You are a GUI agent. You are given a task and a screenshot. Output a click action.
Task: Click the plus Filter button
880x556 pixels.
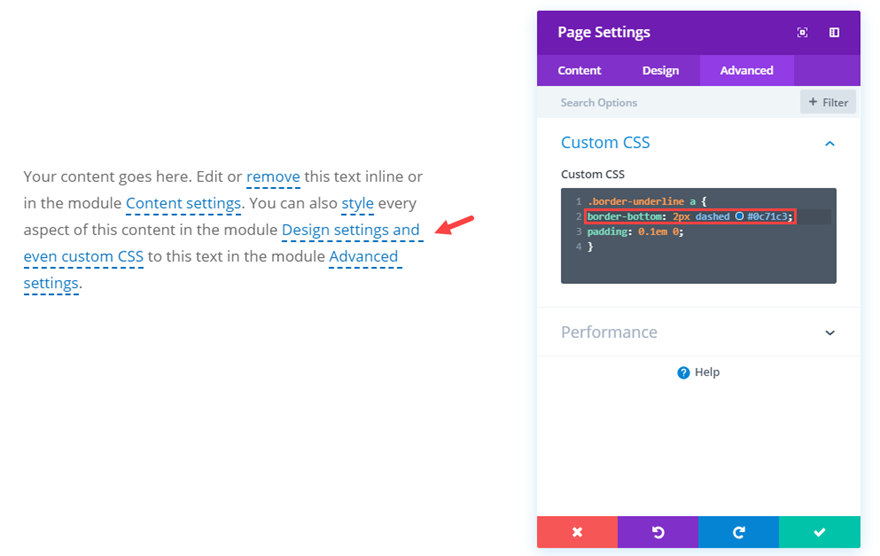point(828,102)
